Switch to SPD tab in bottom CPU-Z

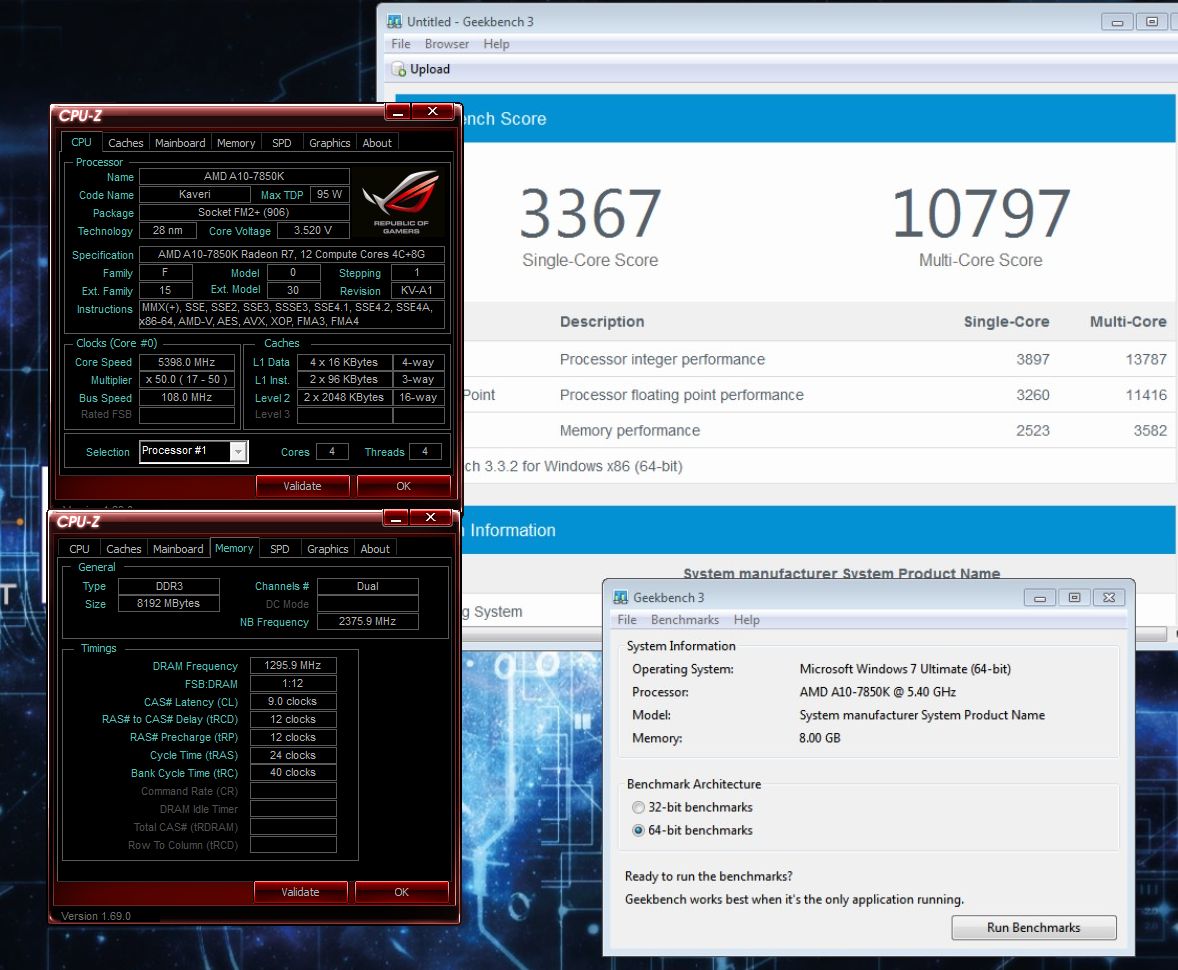pyautogui.click(x=279, y=549)
